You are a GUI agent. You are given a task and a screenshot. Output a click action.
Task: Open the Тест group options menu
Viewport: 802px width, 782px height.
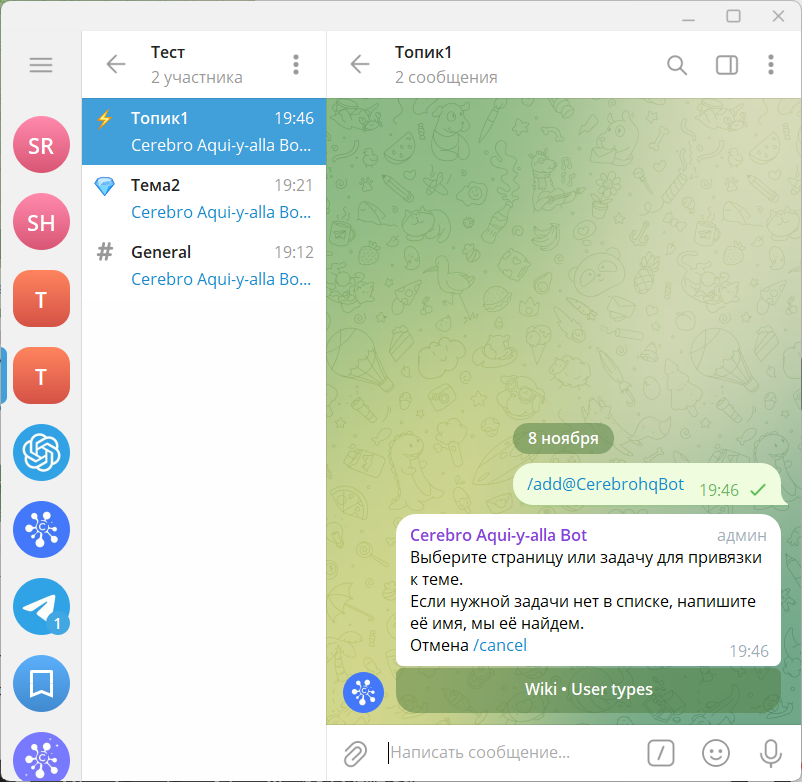click(296, 64)
